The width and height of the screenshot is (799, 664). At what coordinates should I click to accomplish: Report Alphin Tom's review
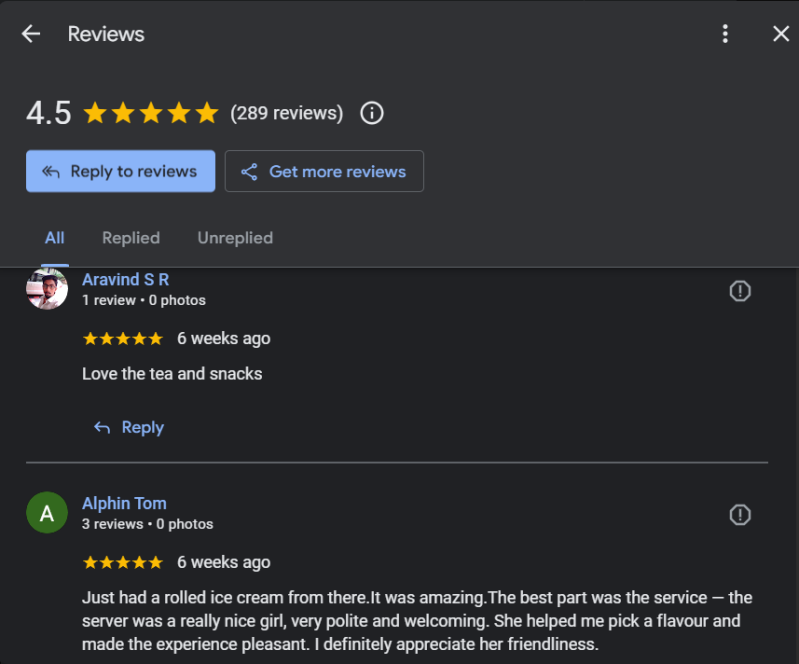pos(740,515)
